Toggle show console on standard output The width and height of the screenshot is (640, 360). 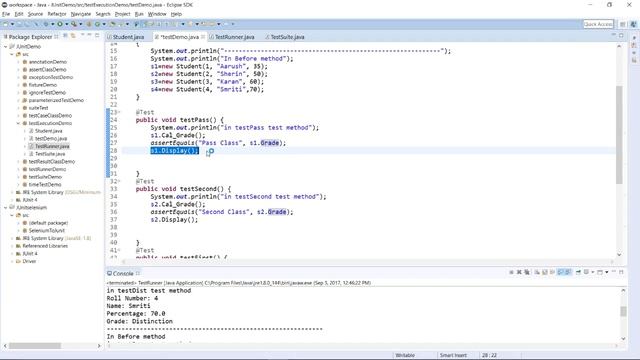[560, 272]
